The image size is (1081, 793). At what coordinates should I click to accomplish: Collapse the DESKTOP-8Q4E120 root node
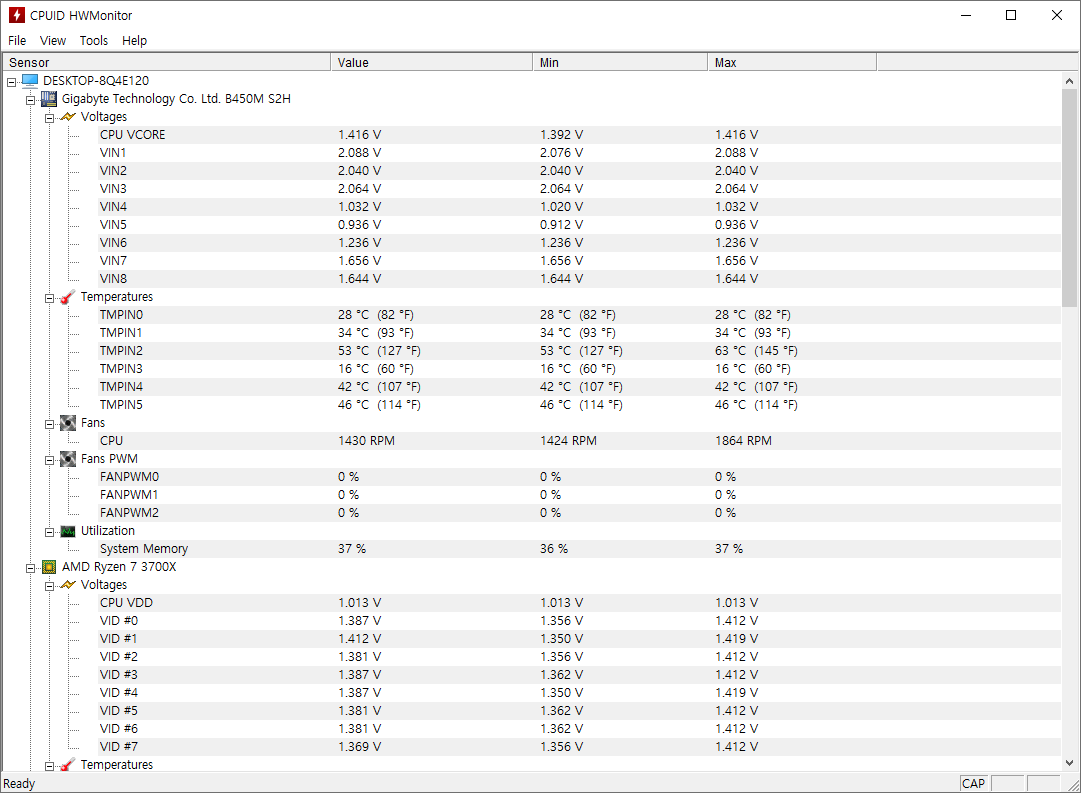click(x=12, y=82)
